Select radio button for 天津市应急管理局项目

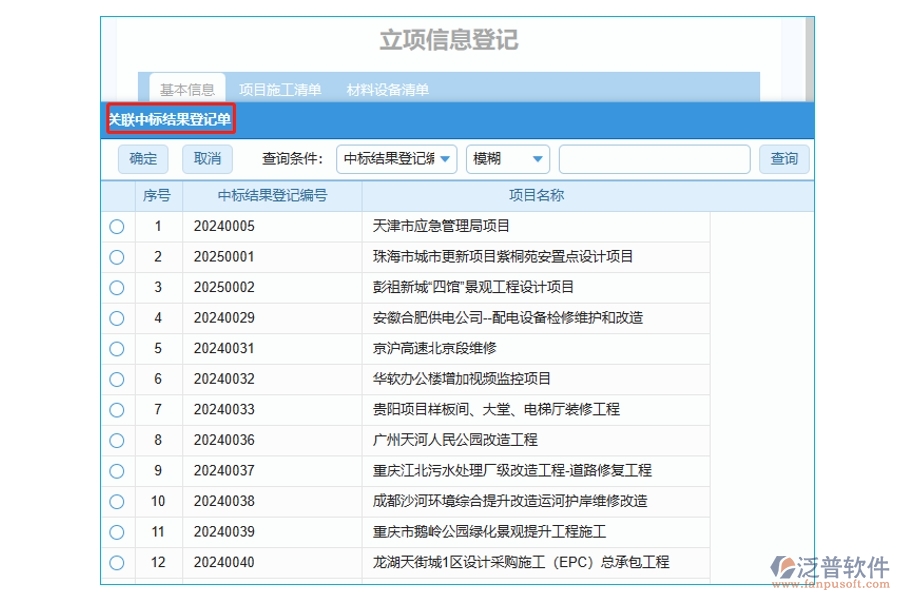[117, 227]
